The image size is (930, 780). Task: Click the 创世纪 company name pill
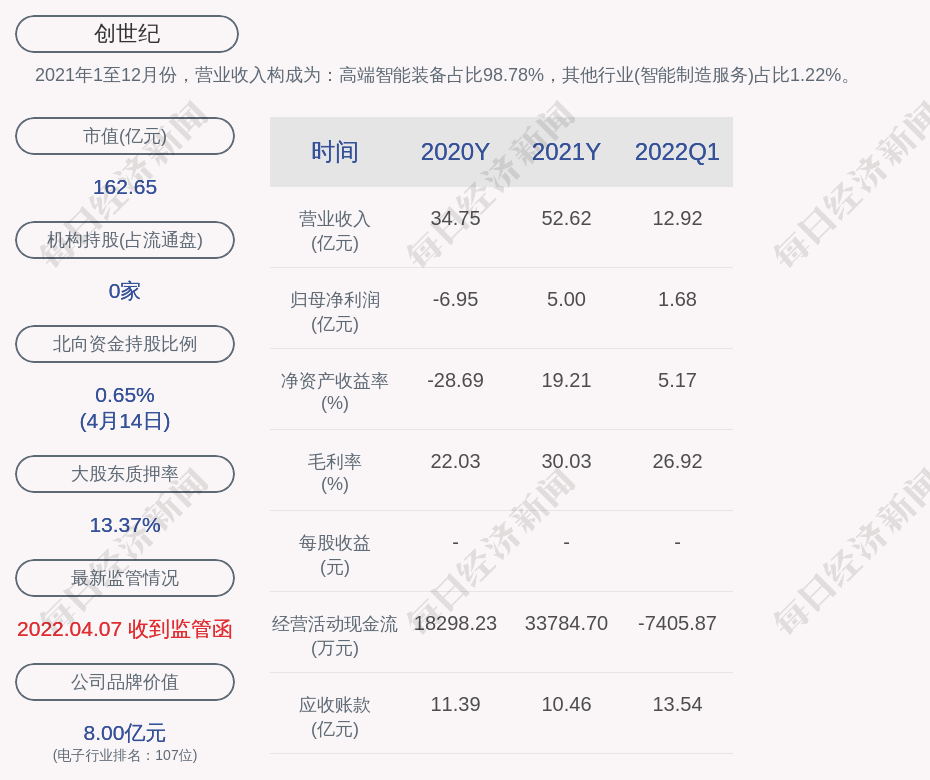click(127, 34)
